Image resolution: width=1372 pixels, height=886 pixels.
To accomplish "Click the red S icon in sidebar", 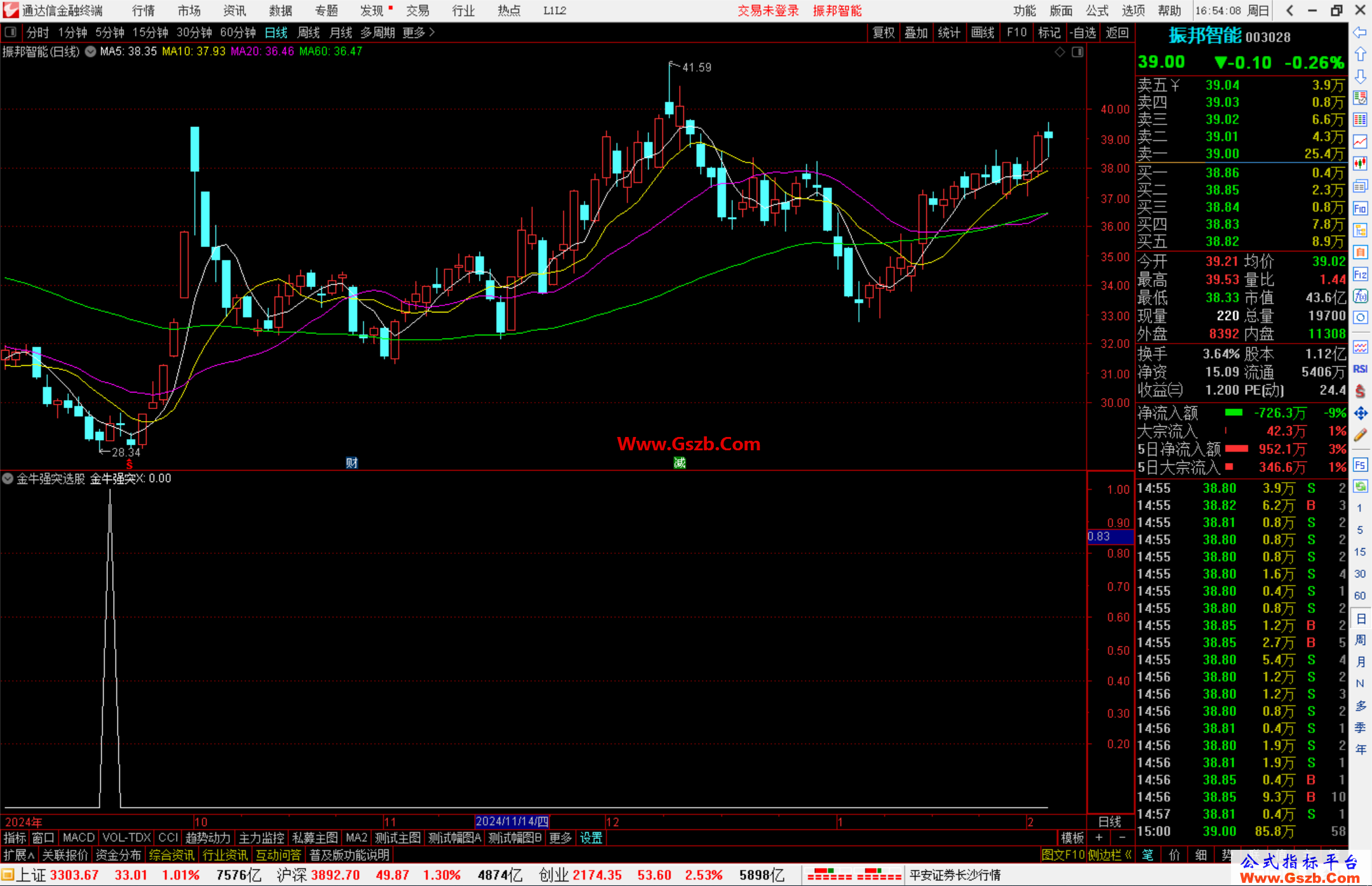I will point(1360,391).
